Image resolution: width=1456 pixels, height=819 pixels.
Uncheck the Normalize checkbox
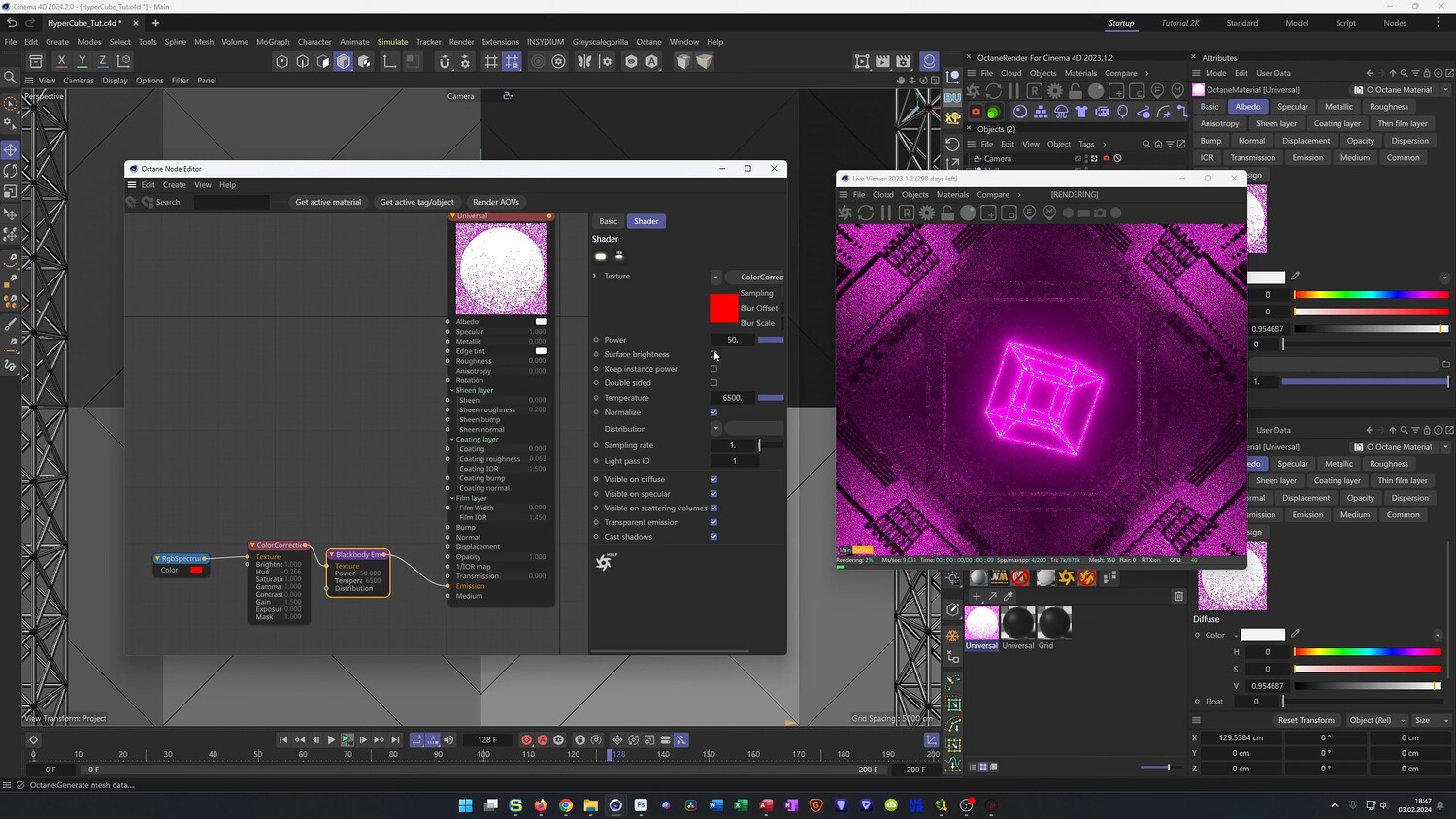pyautogui.click(x=713, y=412)
